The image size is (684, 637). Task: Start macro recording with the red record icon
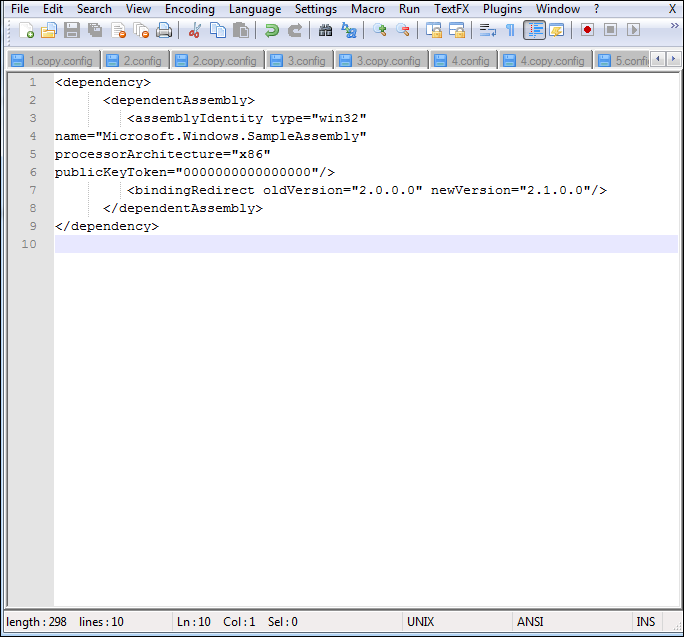(587, 30)
